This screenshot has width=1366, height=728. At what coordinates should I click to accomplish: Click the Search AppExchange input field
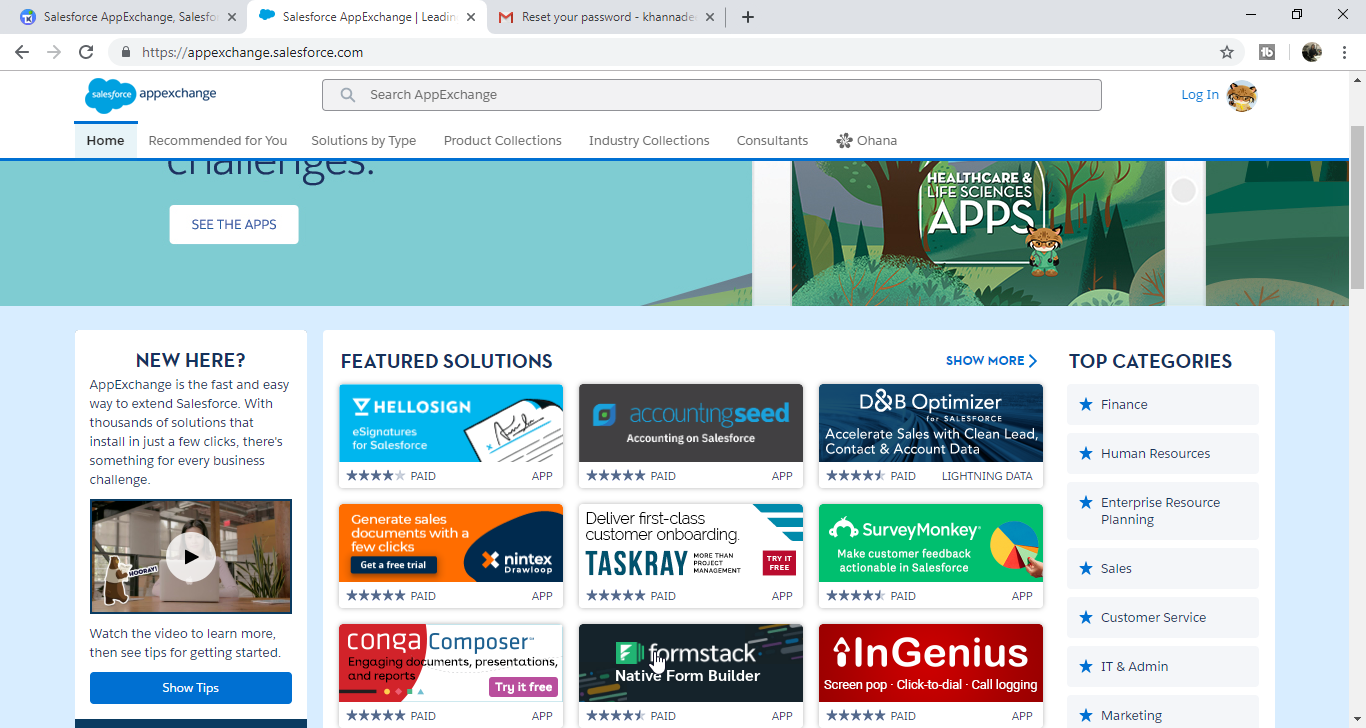tap(712, 95)
